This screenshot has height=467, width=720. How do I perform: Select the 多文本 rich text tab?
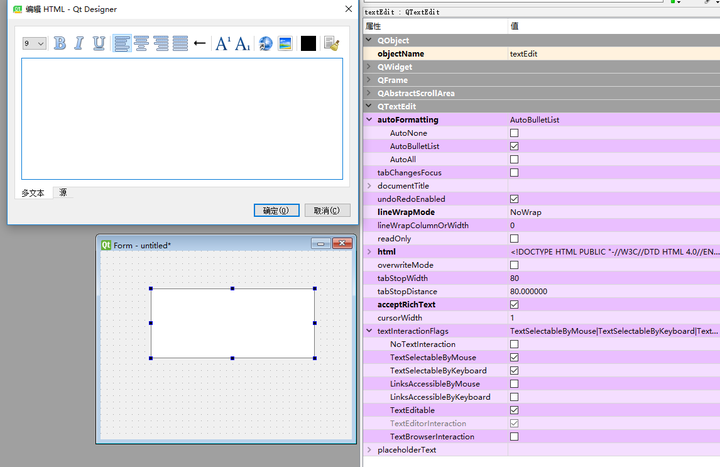(33, 192)
